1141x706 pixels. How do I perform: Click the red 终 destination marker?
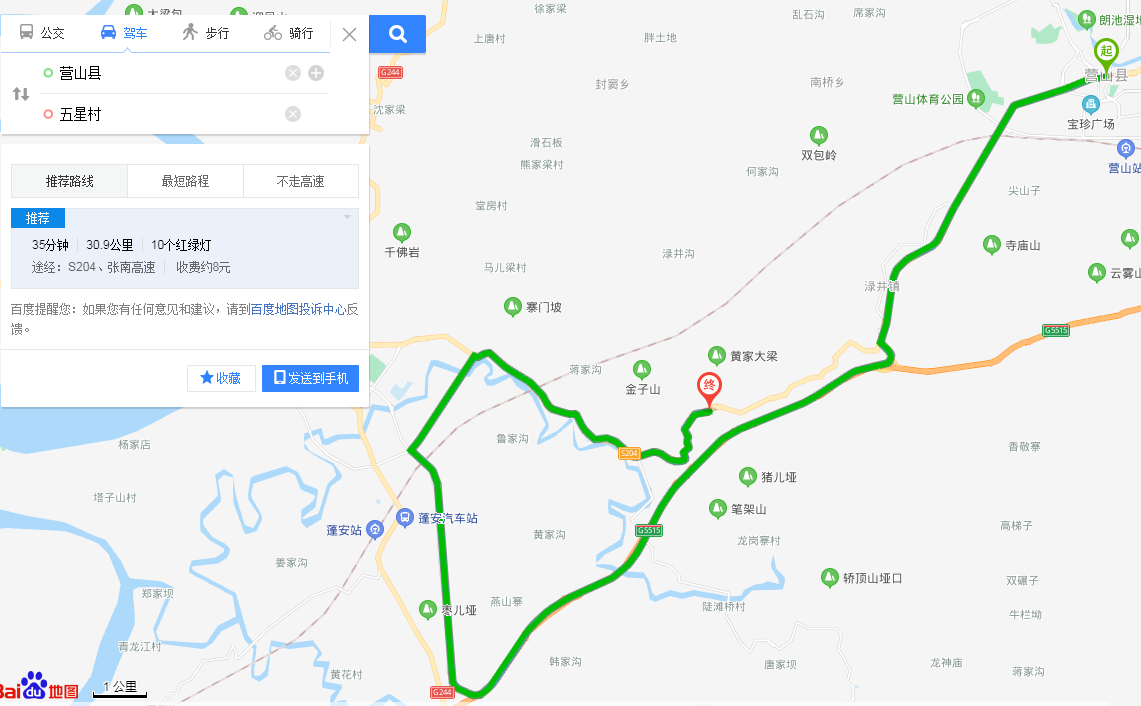coord(709,389)
